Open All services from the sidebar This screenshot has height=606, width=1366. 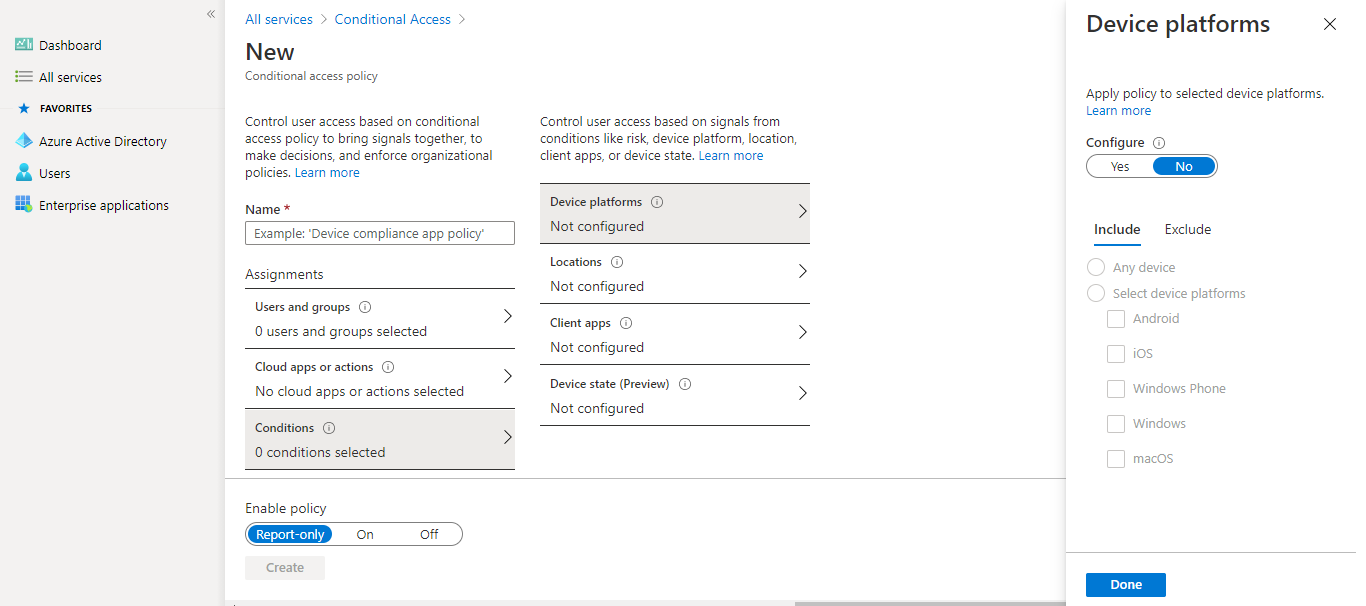pyautogui.click(x=70, y=77)
